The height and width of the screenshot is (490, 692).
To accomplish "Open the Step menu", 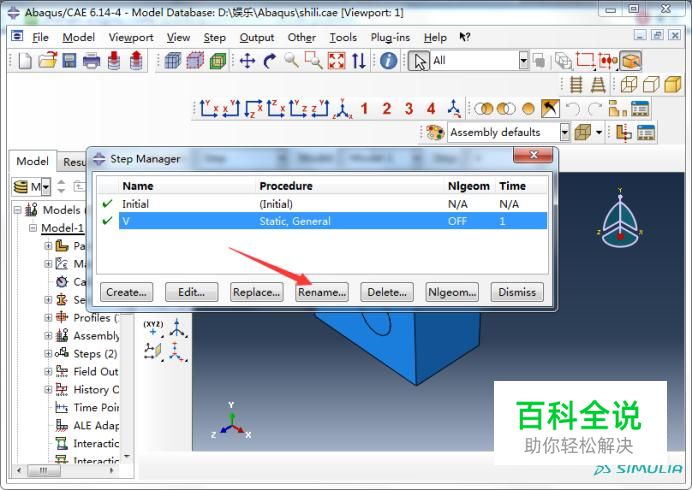I will point(214,38).
